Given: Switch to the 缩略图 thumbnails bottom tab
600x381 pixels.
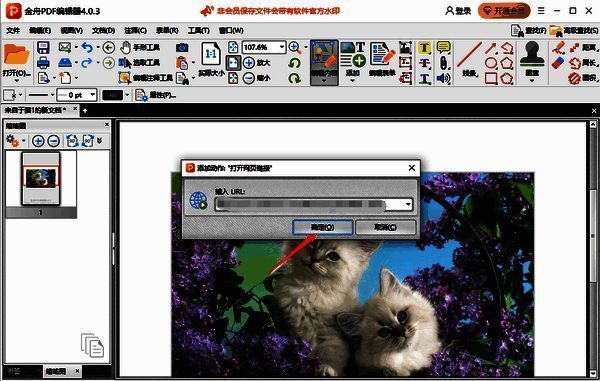Looking at the screenshot, I should click(56, 371).
